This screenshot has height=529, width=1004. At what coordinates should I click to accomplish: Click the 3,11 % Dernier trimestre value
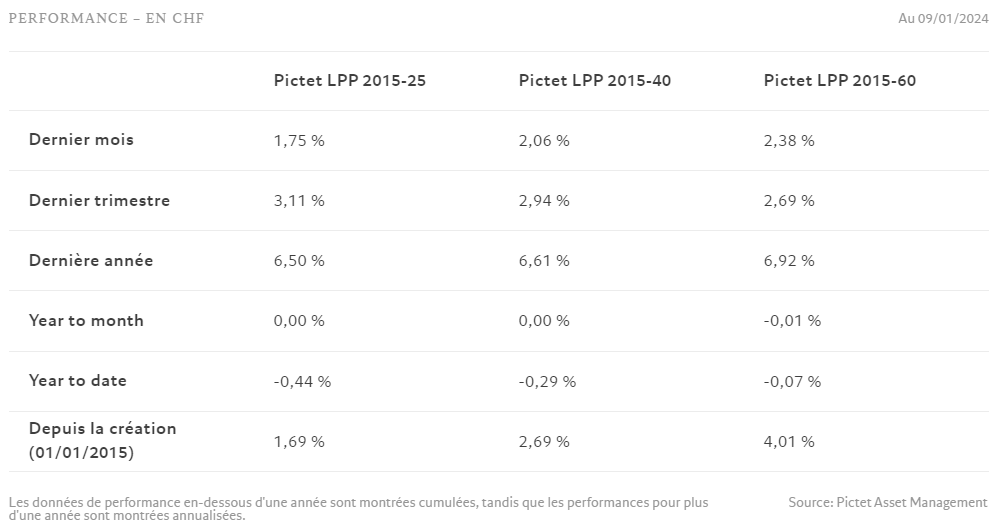(299, 201)
